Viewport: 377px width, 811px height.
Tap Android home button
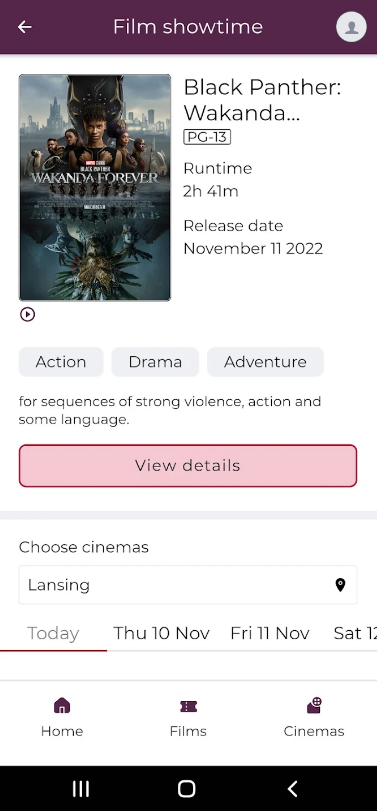click(187, 789)
